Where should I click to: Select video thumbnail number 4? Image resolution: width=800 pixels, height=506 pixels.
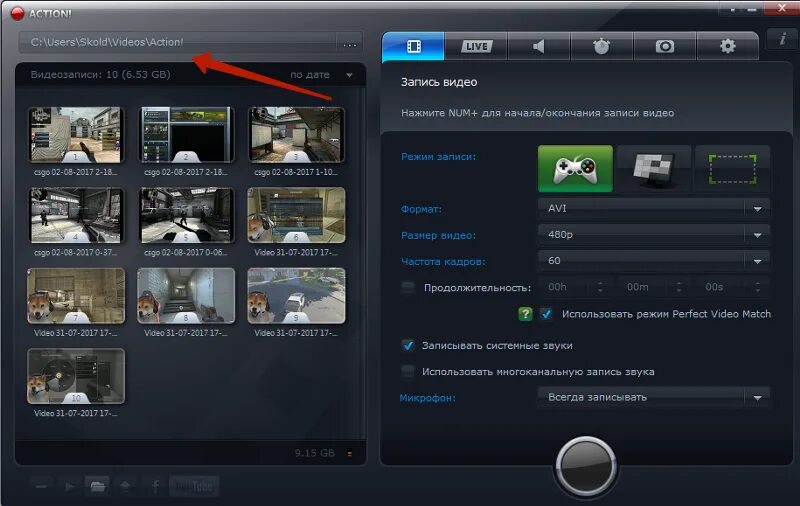click(x=76, y=215)
